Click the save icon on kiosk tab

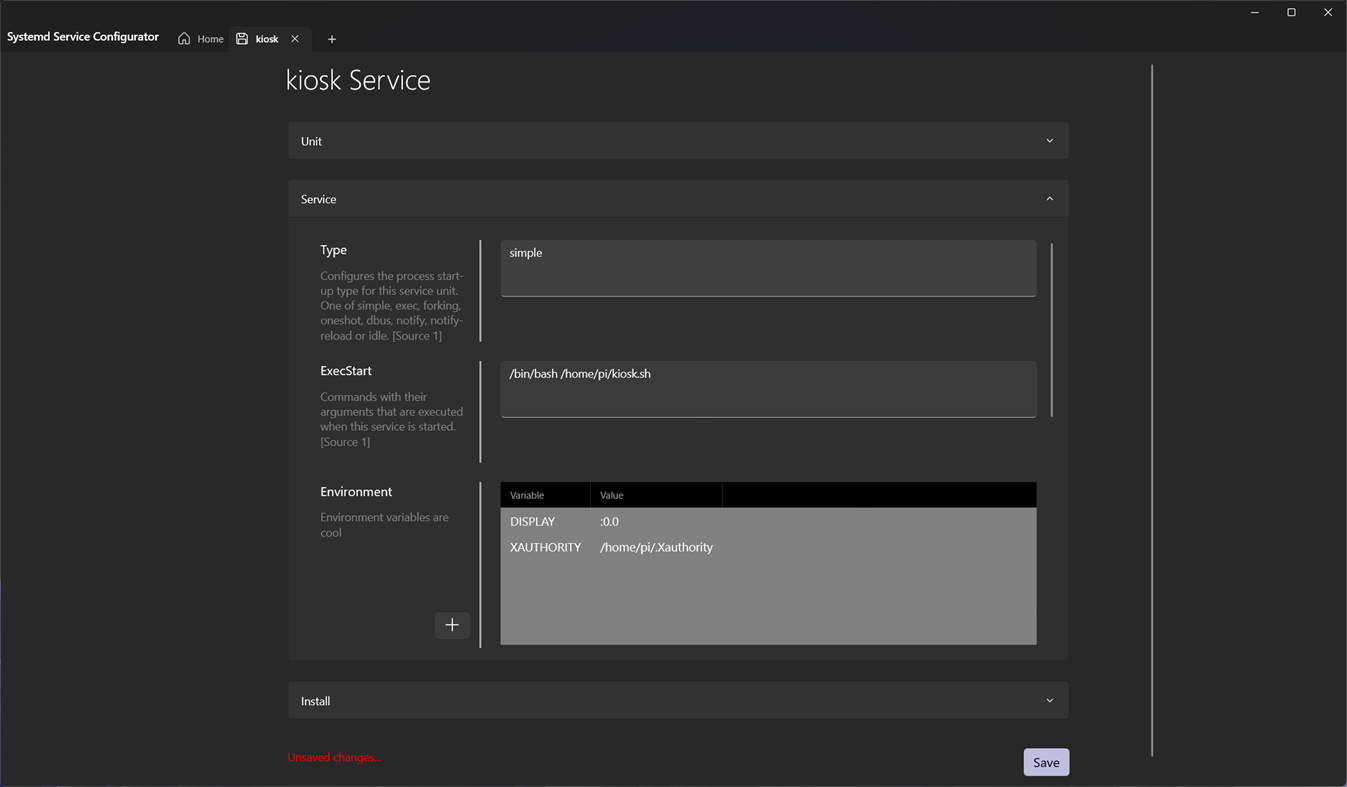(242, 39)
